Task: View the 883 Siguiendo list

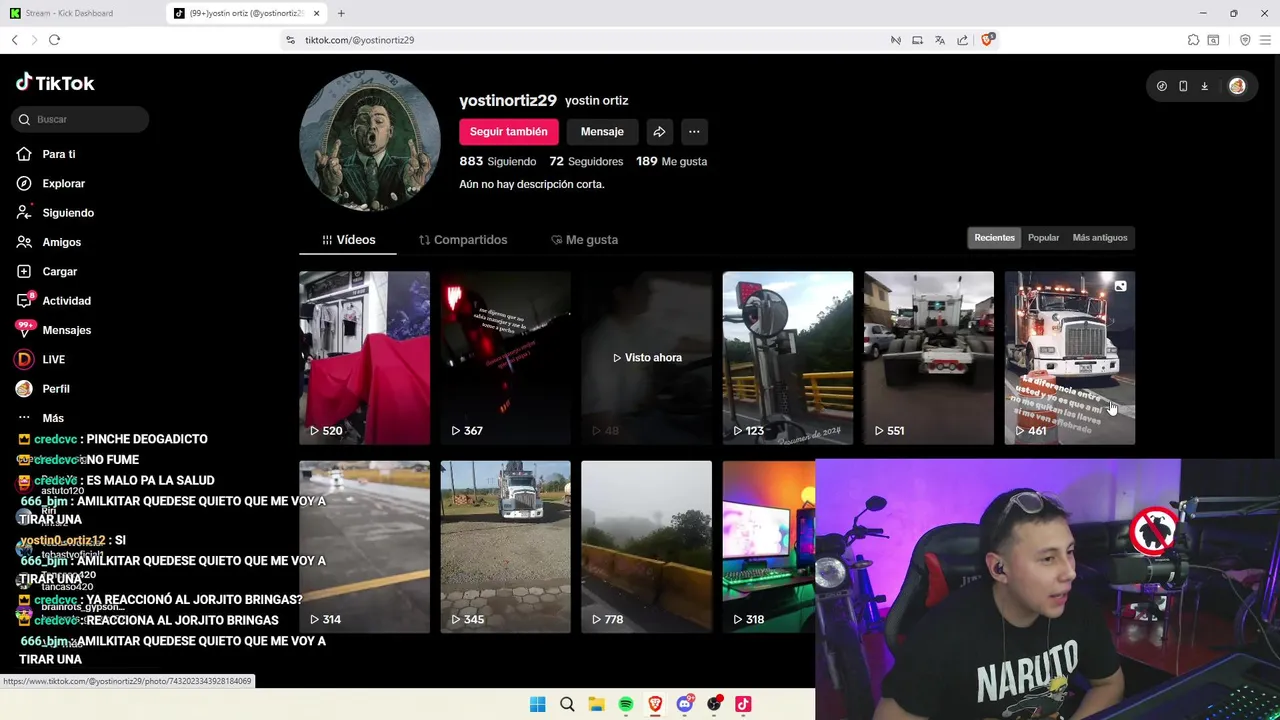Action: [498, 161]
